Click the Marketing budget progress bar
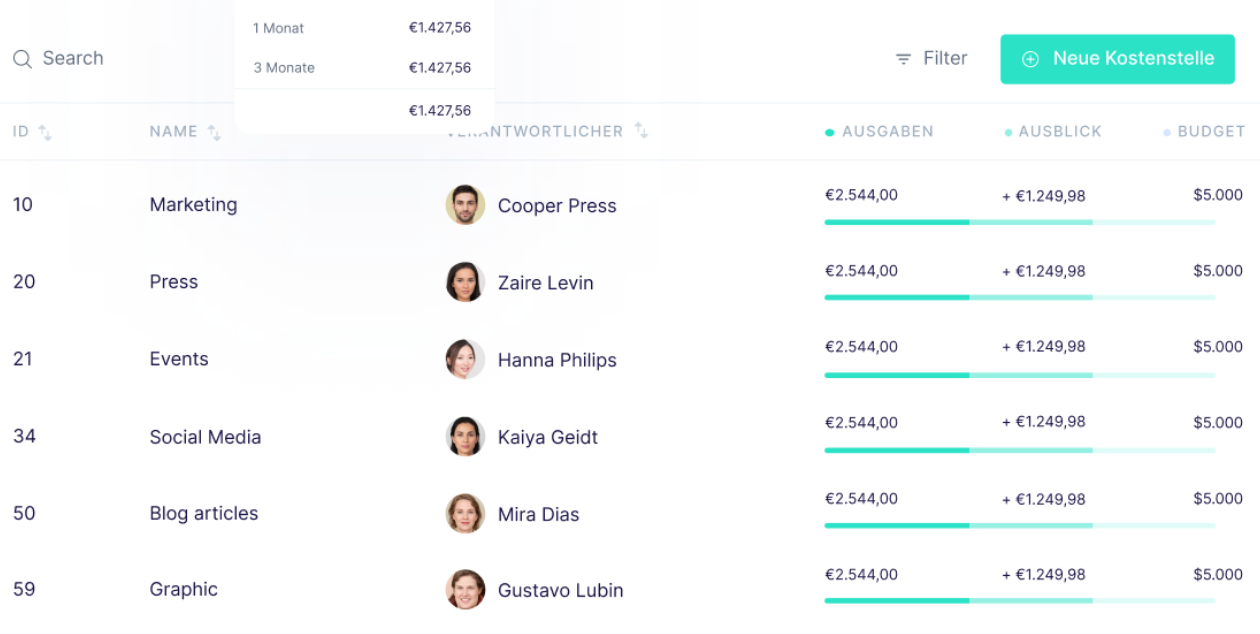The height and width of the screenshot is (634, 1260). [x=1019, y=222]
